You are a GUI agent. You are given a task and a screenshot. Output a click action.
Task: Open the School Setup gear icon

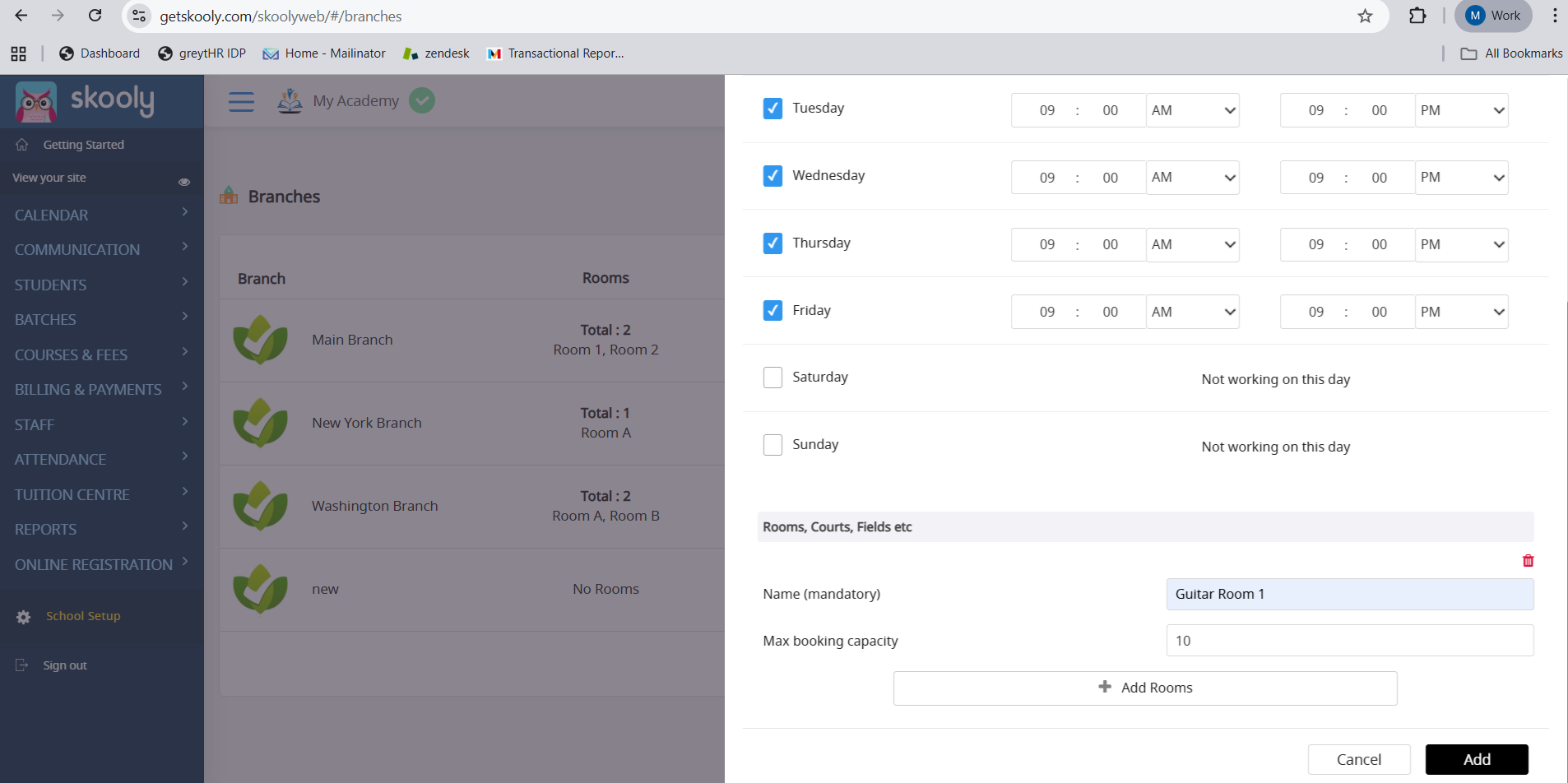24,617
